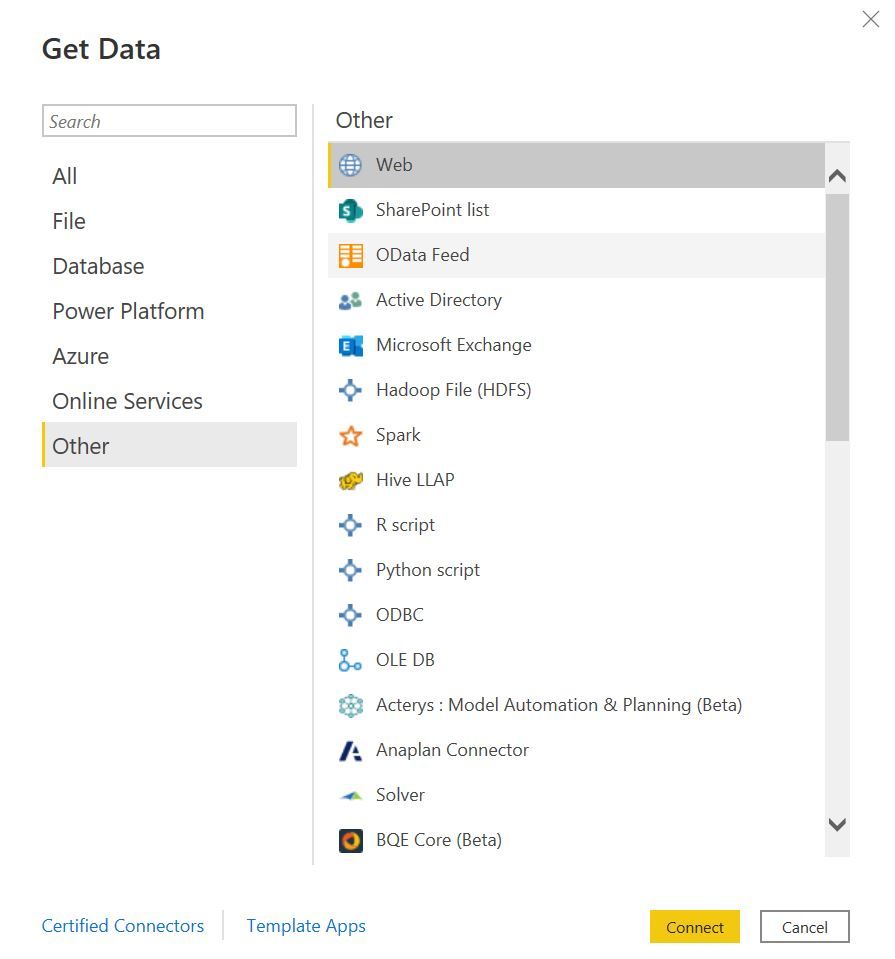
Task: Click inside the Search field
Action: pos(169,120)
